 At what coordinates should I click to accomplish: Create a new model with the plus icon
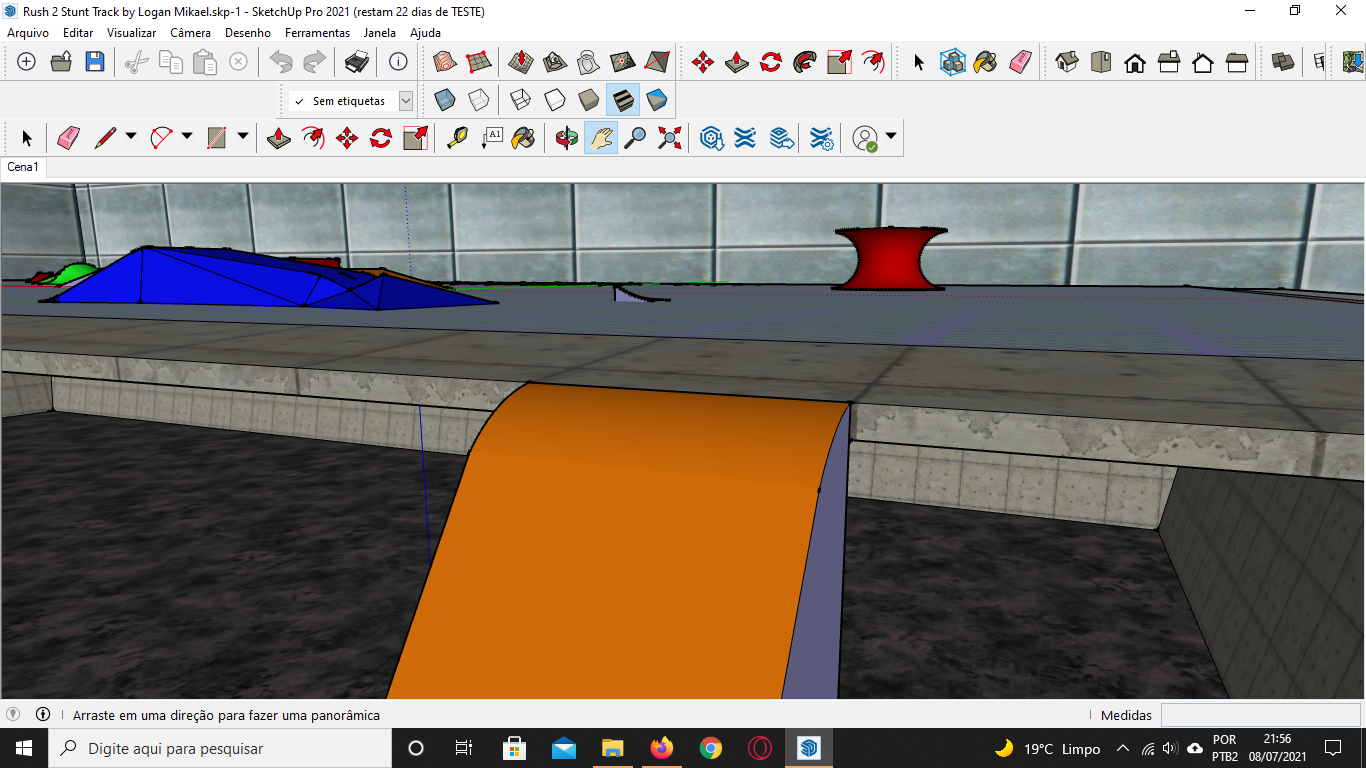(27, 62)
